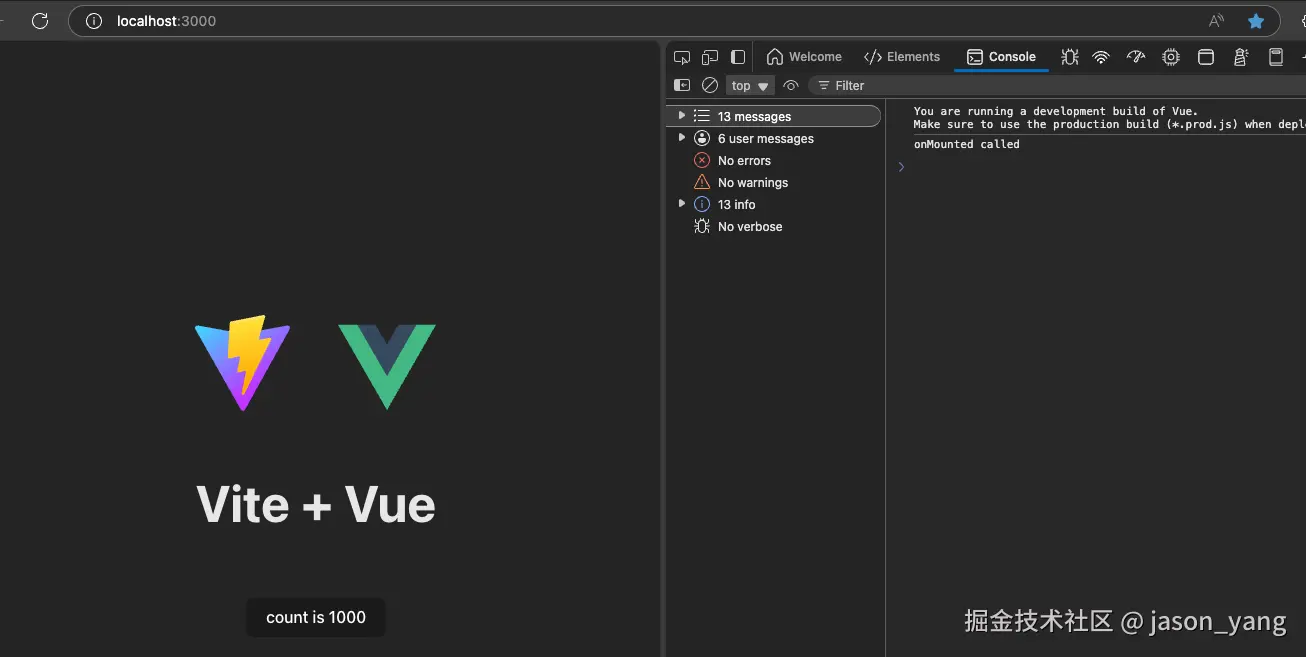Screen dimensions: 1306x657
Task: Select the No errors row
Action: (774, 161)
